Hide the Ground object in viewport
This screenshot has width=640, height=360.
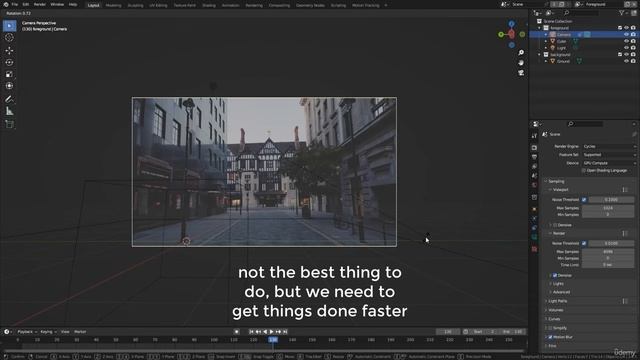[x=626, y=61]
